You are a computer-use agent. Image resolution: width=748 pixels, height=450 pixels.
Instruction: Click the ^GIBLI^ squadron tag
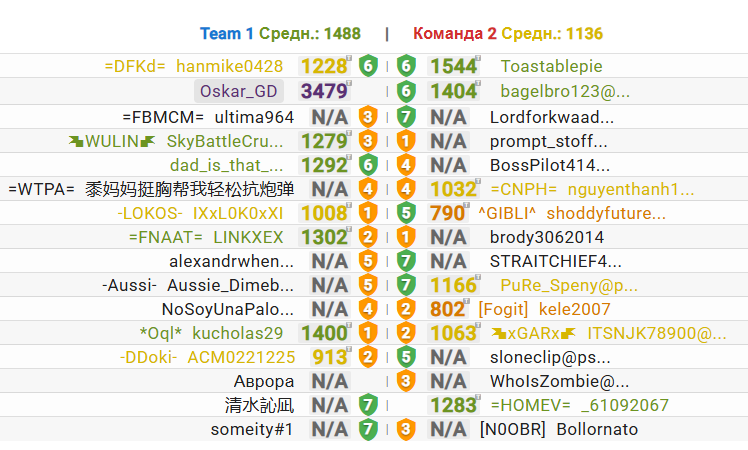(507, 213)
